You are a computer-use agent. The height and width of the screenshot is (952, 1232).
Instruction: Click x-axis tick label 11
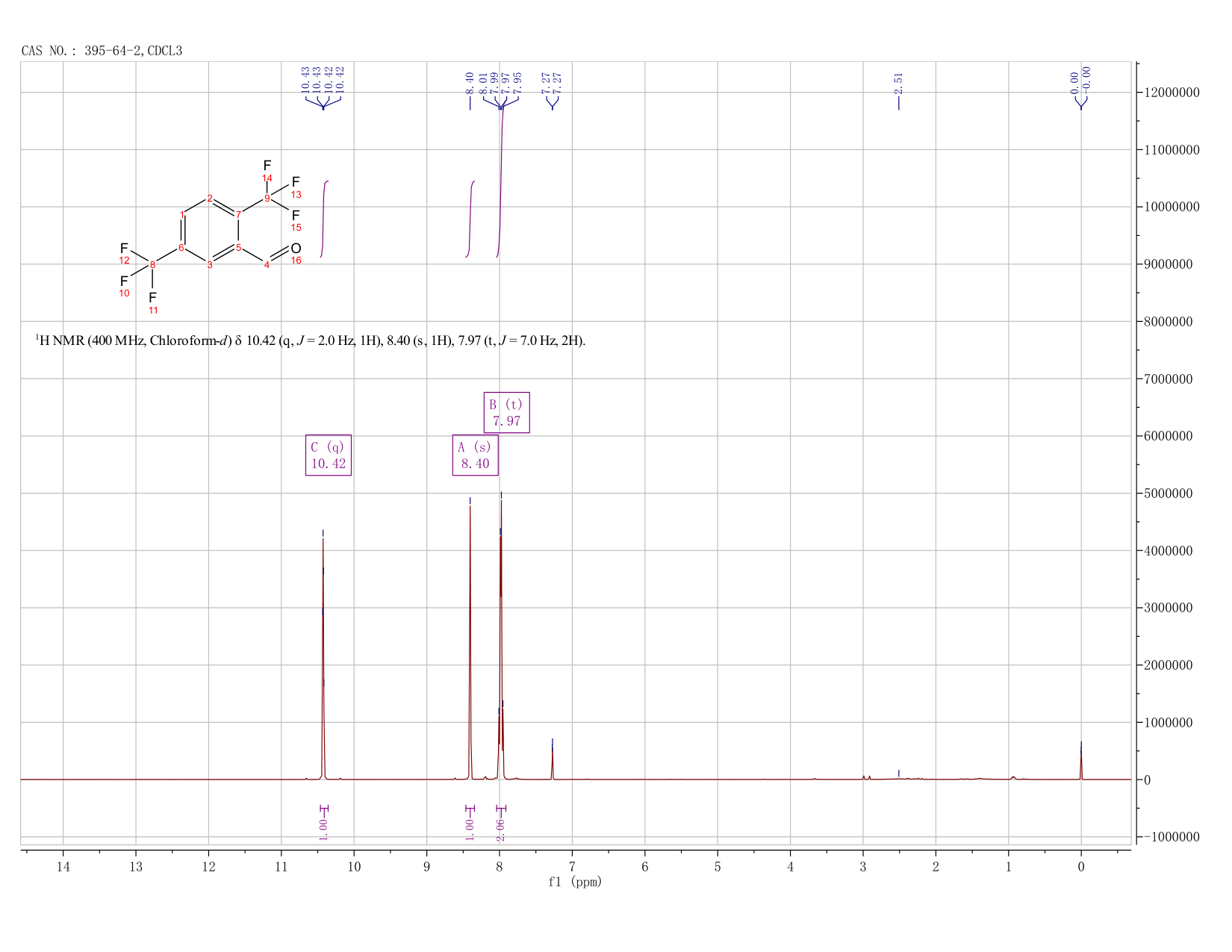tap(281, 867)
